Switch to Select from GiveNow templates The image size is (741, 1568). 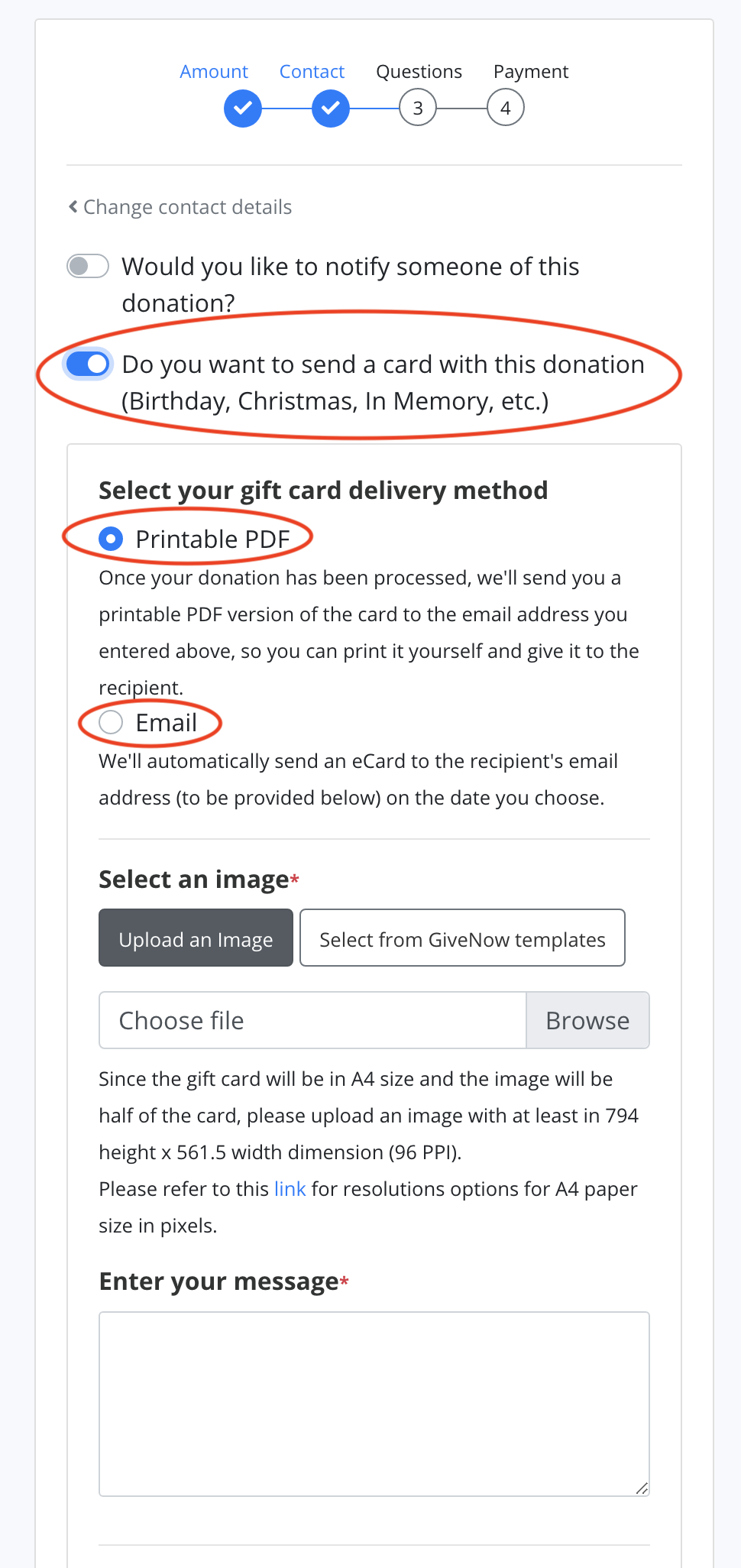461,938
